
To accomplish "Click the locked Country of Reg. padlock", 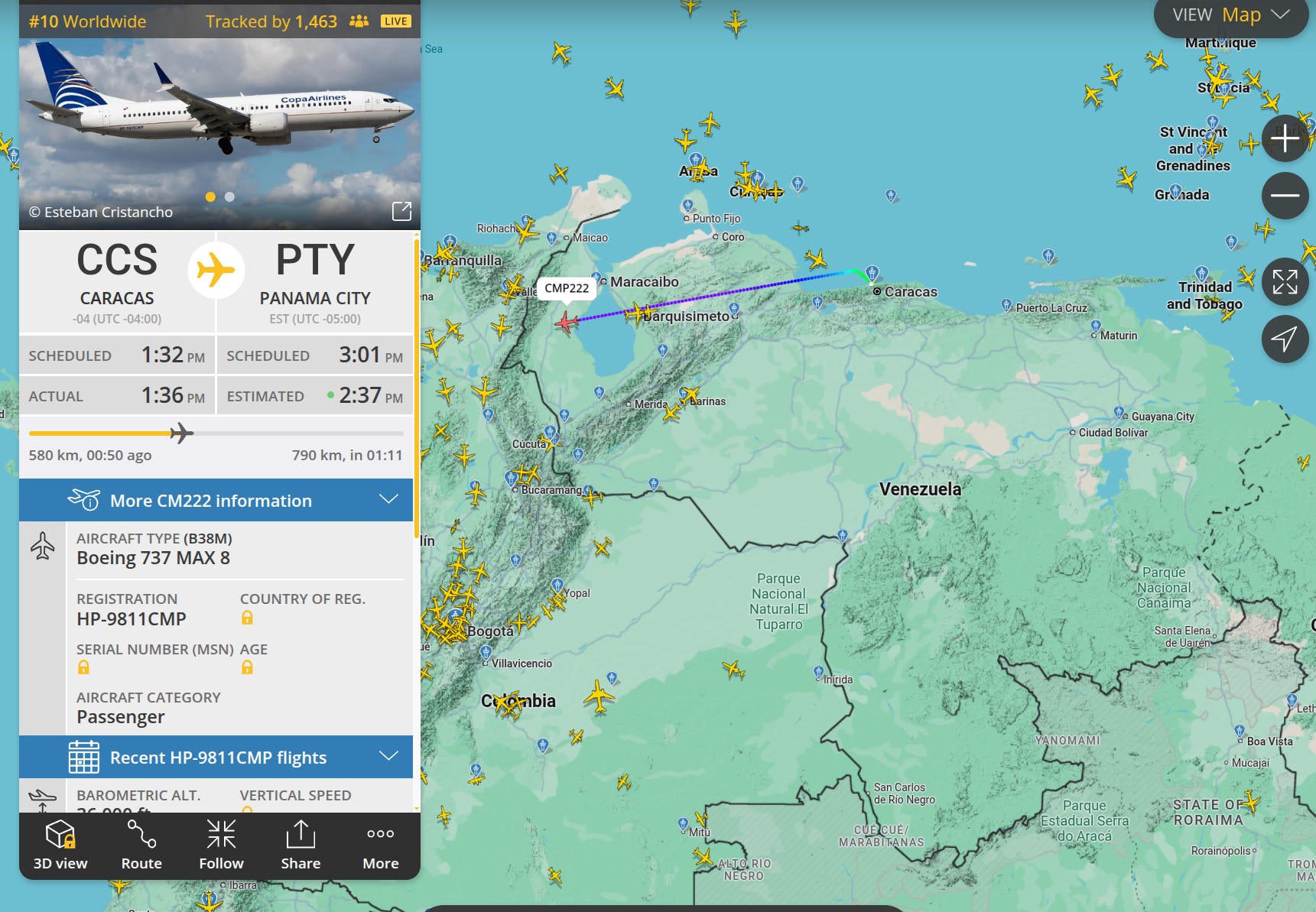I will 247,618.
